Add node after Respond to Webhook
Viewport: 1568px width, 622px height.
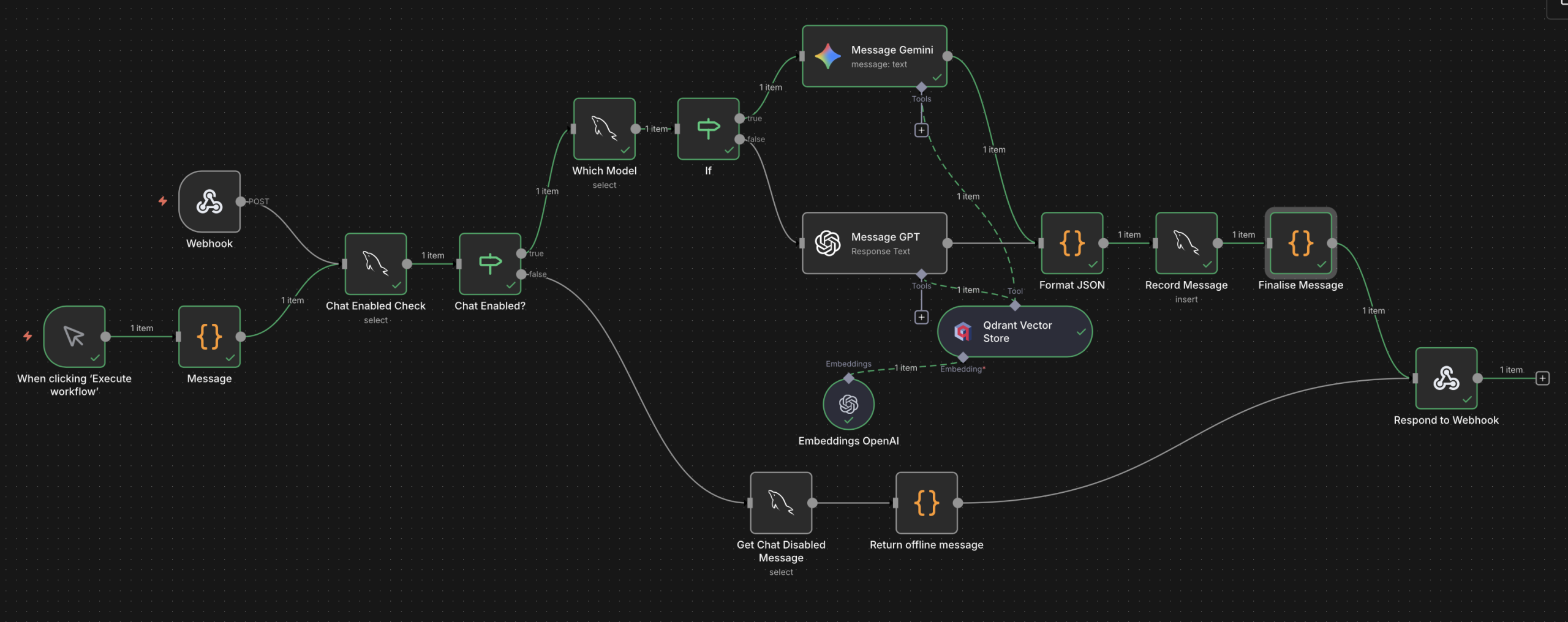tap(1542, 378)
